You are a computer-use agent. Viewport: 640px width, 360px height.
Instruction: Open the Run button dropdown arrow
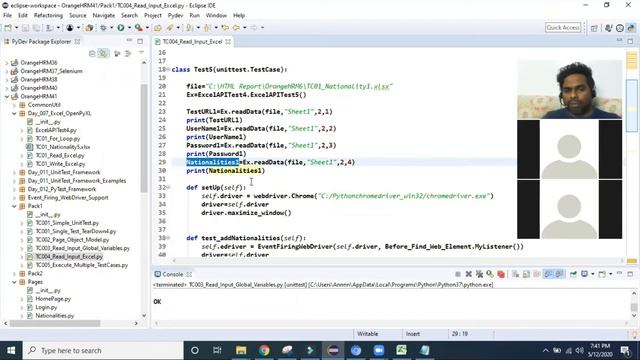pyautogui.click(x=129, y=28)
